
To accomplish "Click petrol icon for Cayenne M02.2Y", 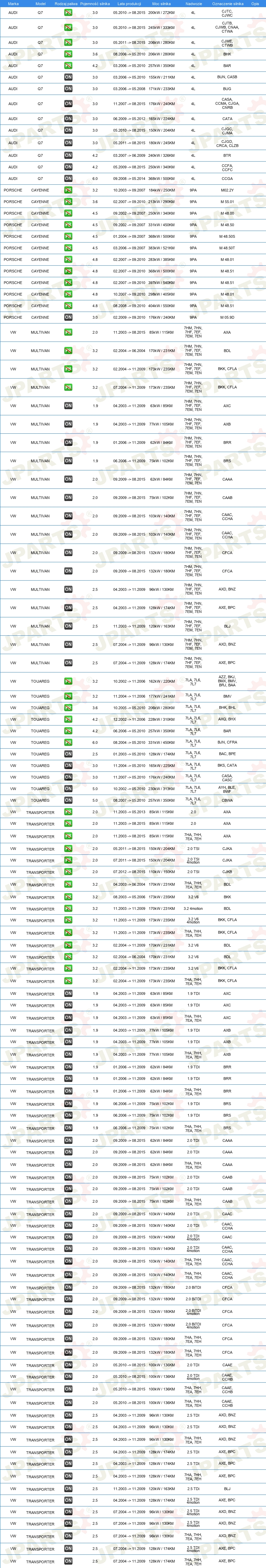I will tap(68, 190).
